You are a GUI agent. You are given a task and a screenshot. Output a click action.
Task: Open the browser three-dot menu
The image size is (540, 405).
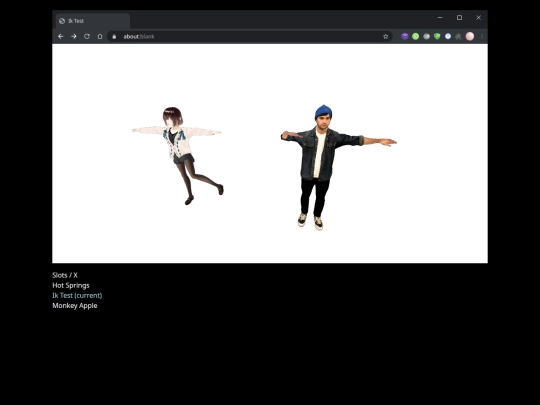coord(482,36)
